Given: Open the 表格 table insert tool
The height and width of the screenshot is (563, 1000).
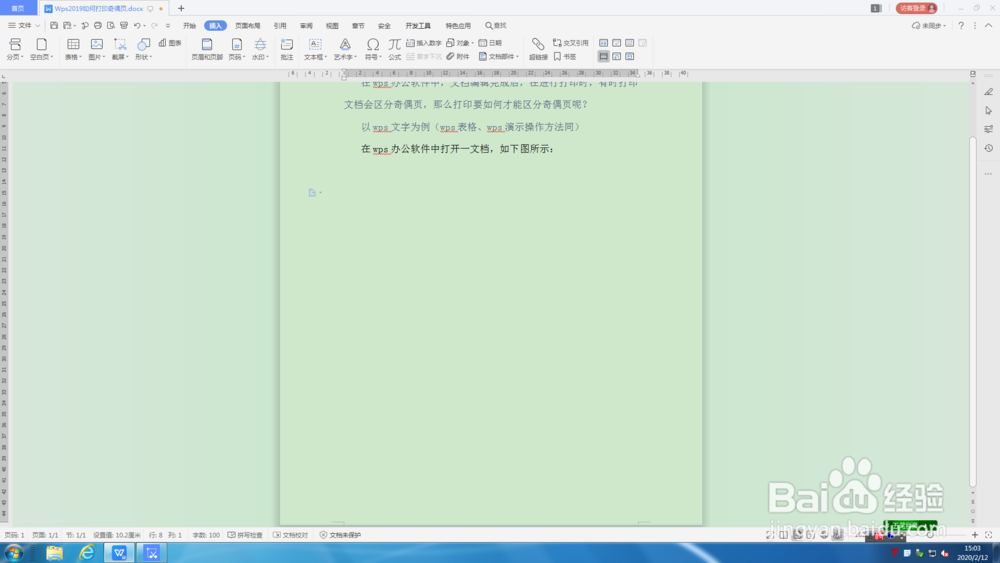Looking at the screenshot, I should (x=73, y=48).
